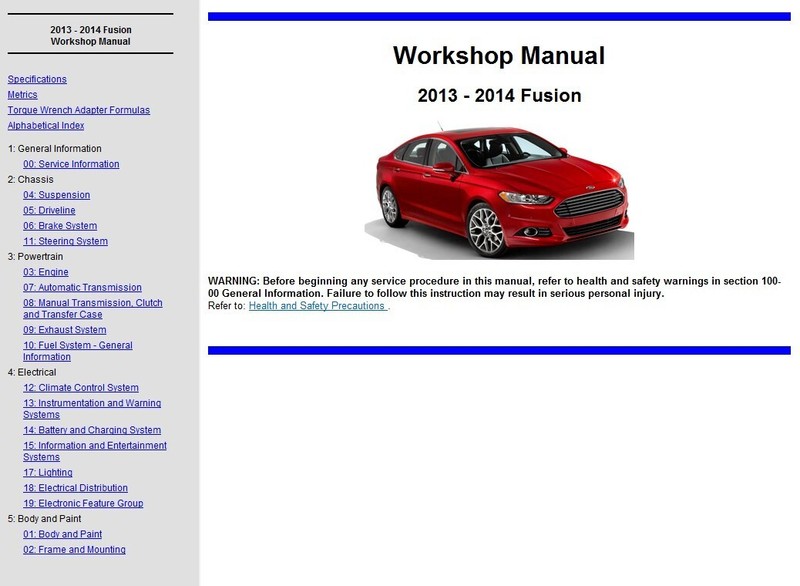Open the Alphabetical Index
Viewport: 800px width, 586px height.
tap(46, 125)
